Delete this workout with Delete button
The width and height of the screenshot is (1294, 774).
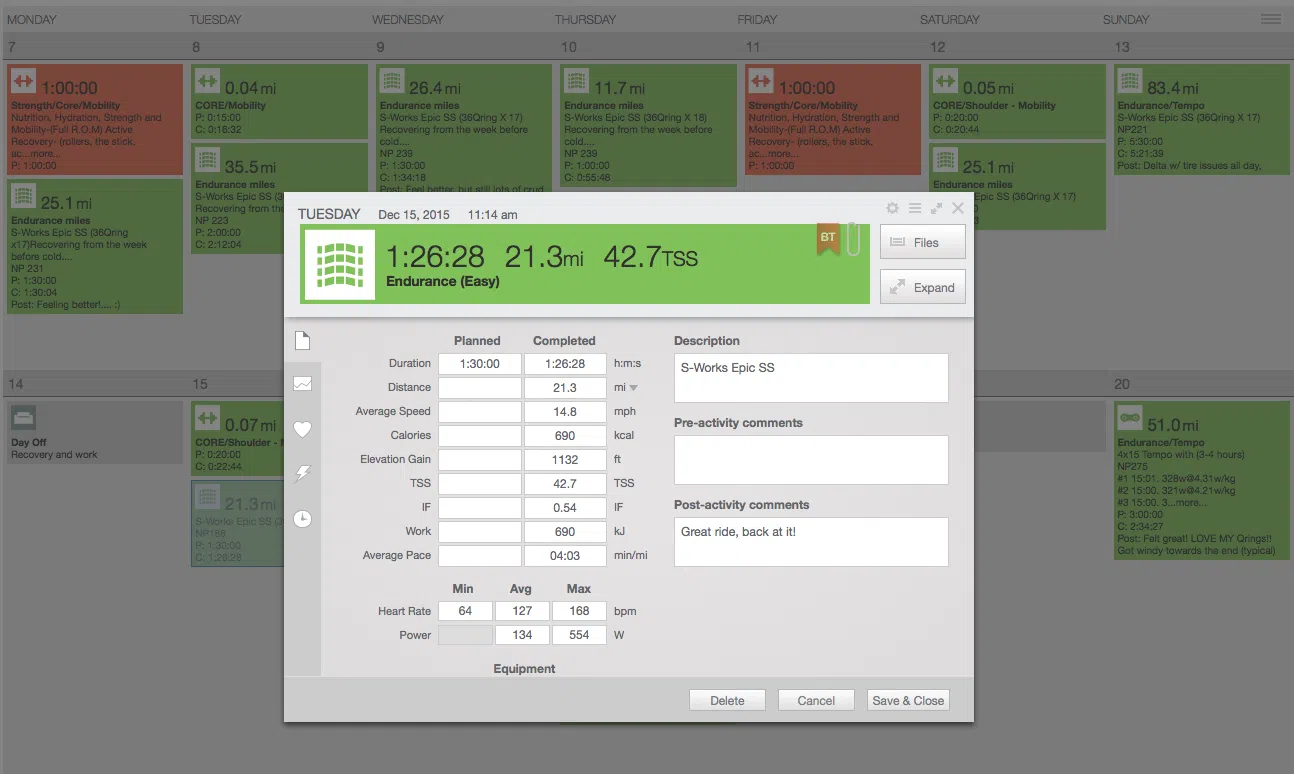(727, 701)
